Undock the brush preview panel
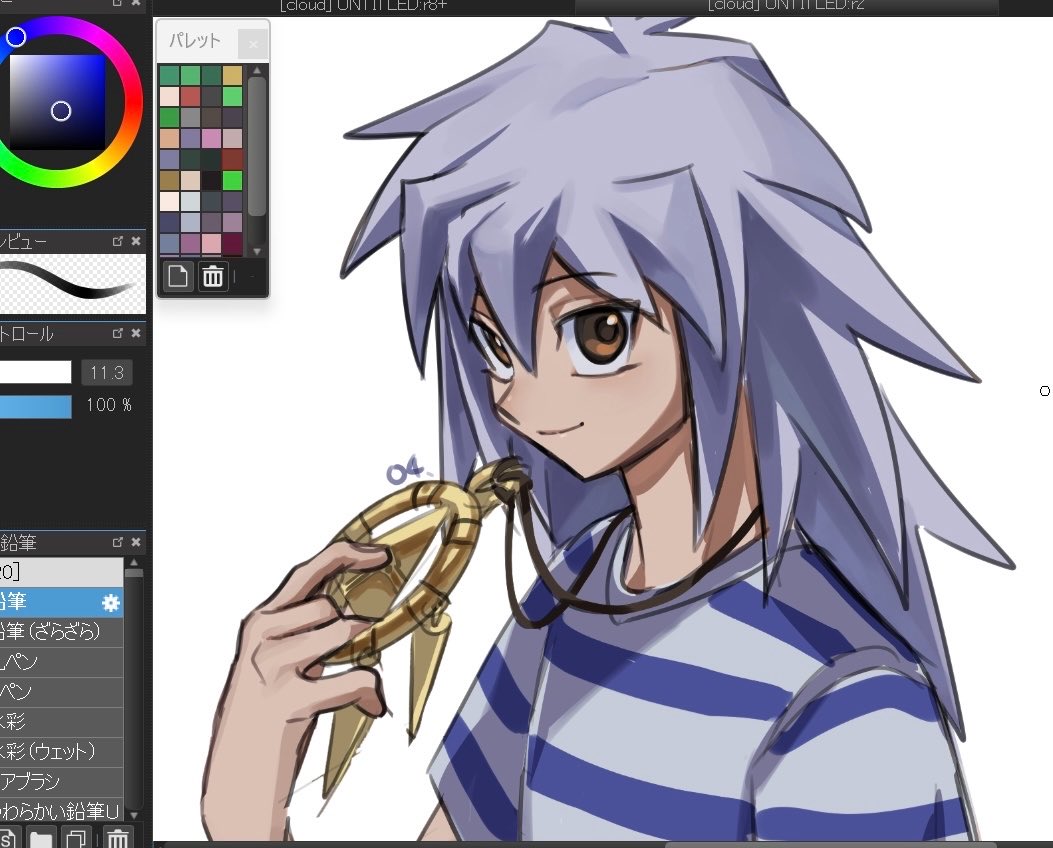The width and height of the screenshot is (1053, 848). (118, 241)
